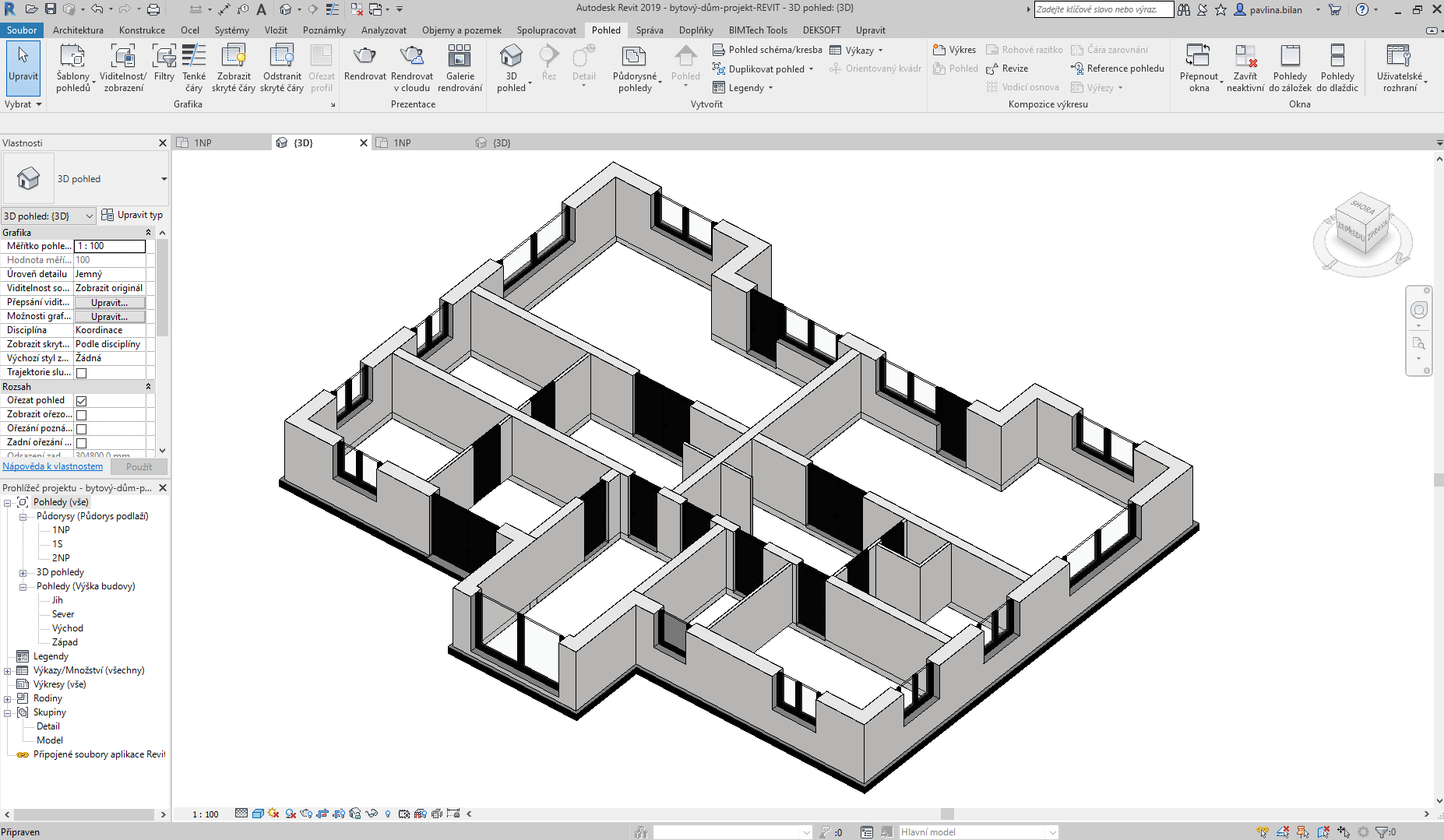Open the Soubor menu
The image size is (1444, 840).
(x=22, y=30)
